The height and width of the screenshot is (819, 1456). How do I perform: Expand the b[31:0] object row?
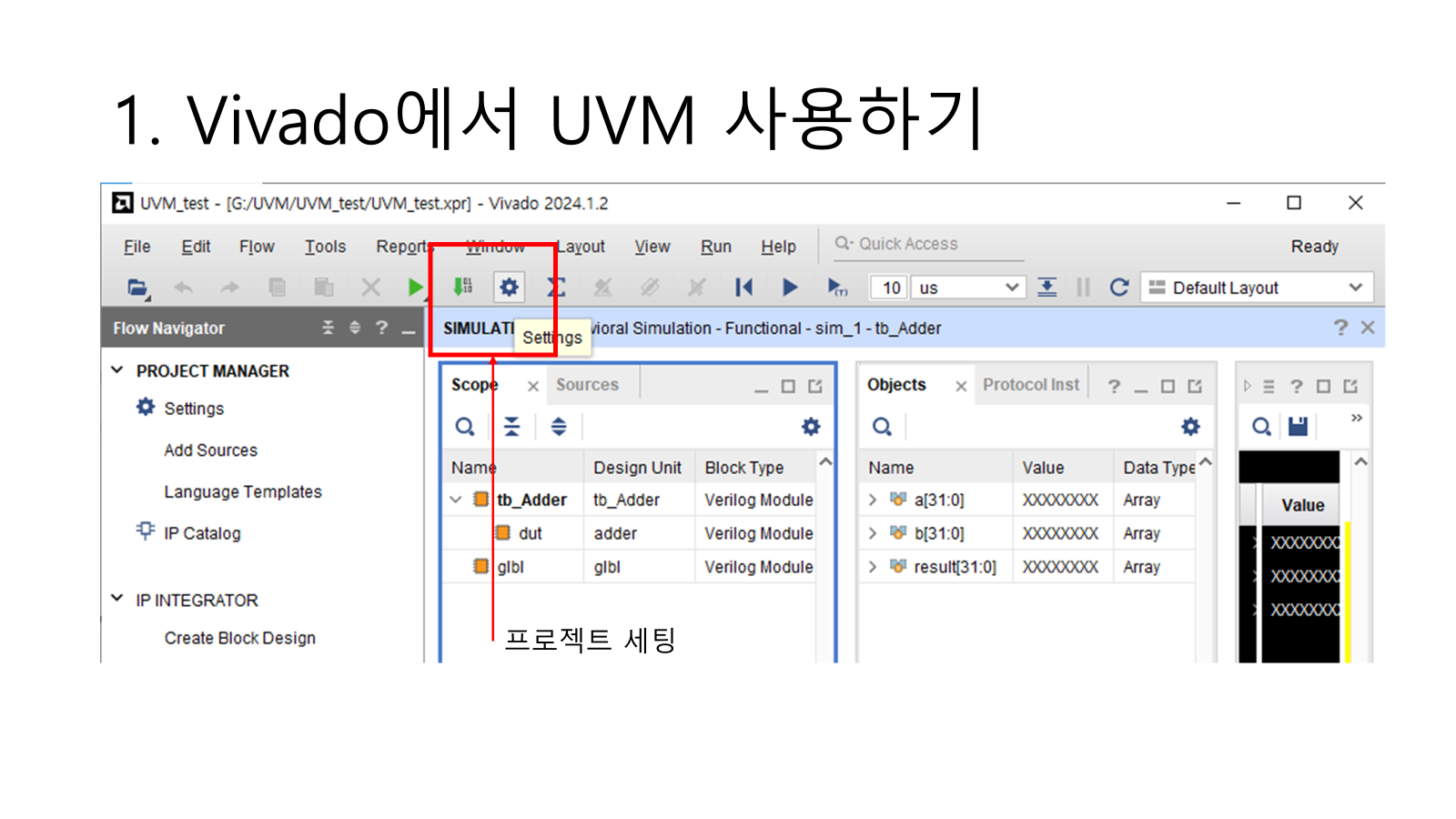pyautogui.click(x=873, y=533)
